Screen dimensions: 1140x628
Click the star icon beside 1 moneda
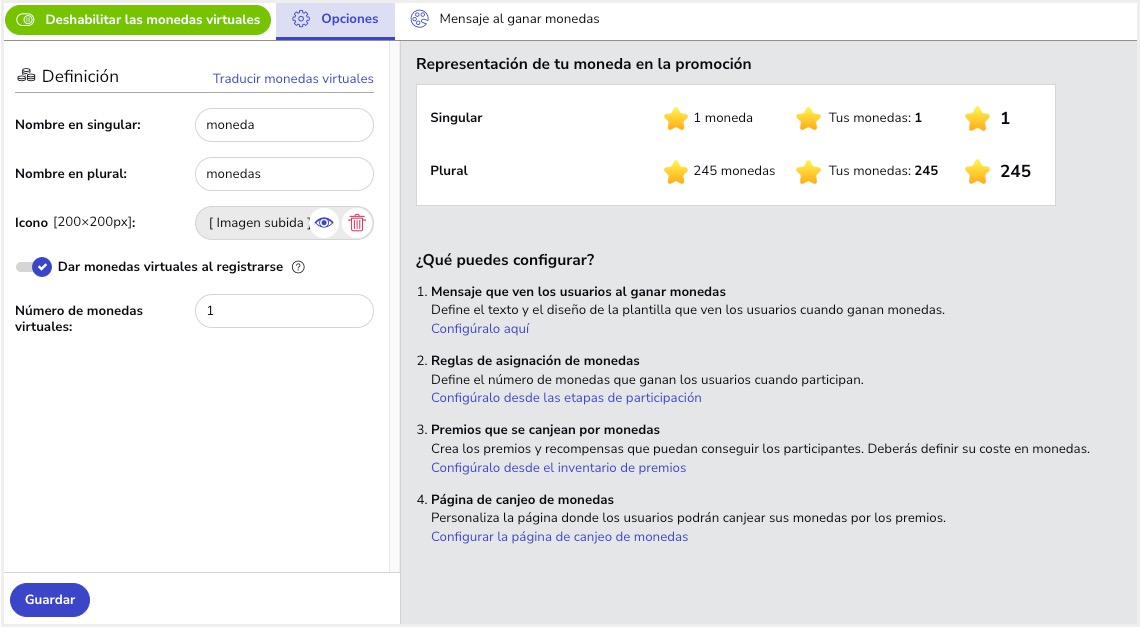coord(676,118)
